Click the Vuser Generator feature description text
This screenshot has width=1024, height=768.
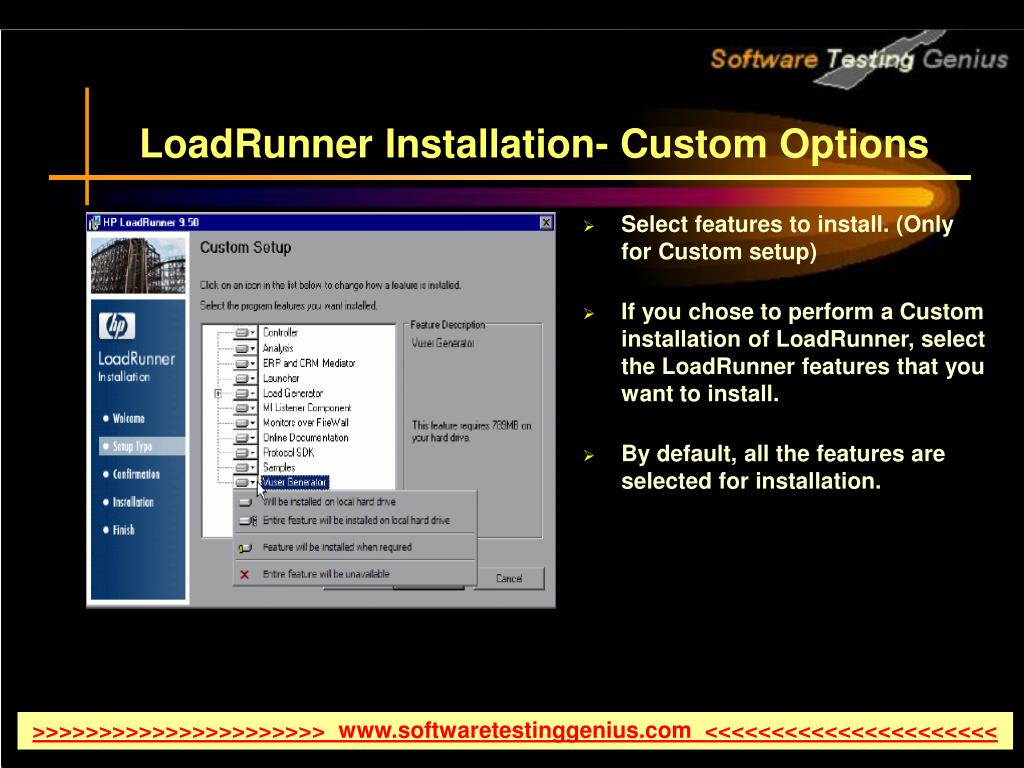(443, 344)
